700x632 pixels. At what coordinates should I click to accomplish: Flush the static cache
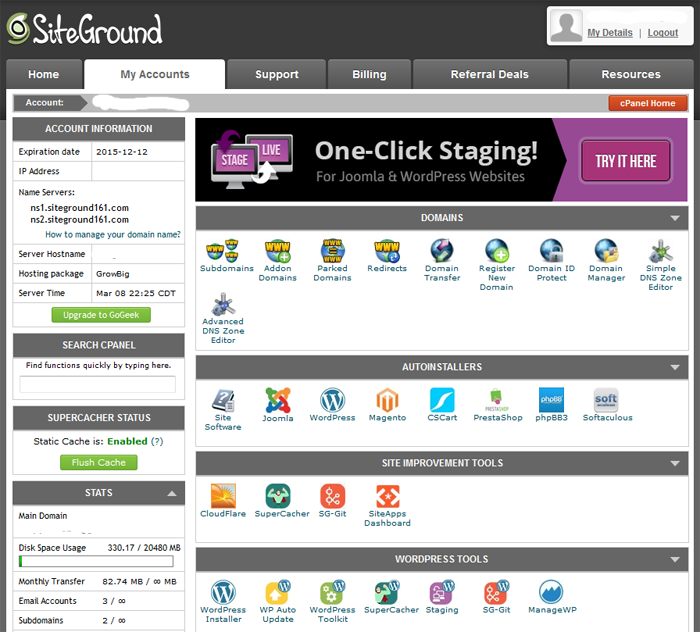click(x=99, y=462)
